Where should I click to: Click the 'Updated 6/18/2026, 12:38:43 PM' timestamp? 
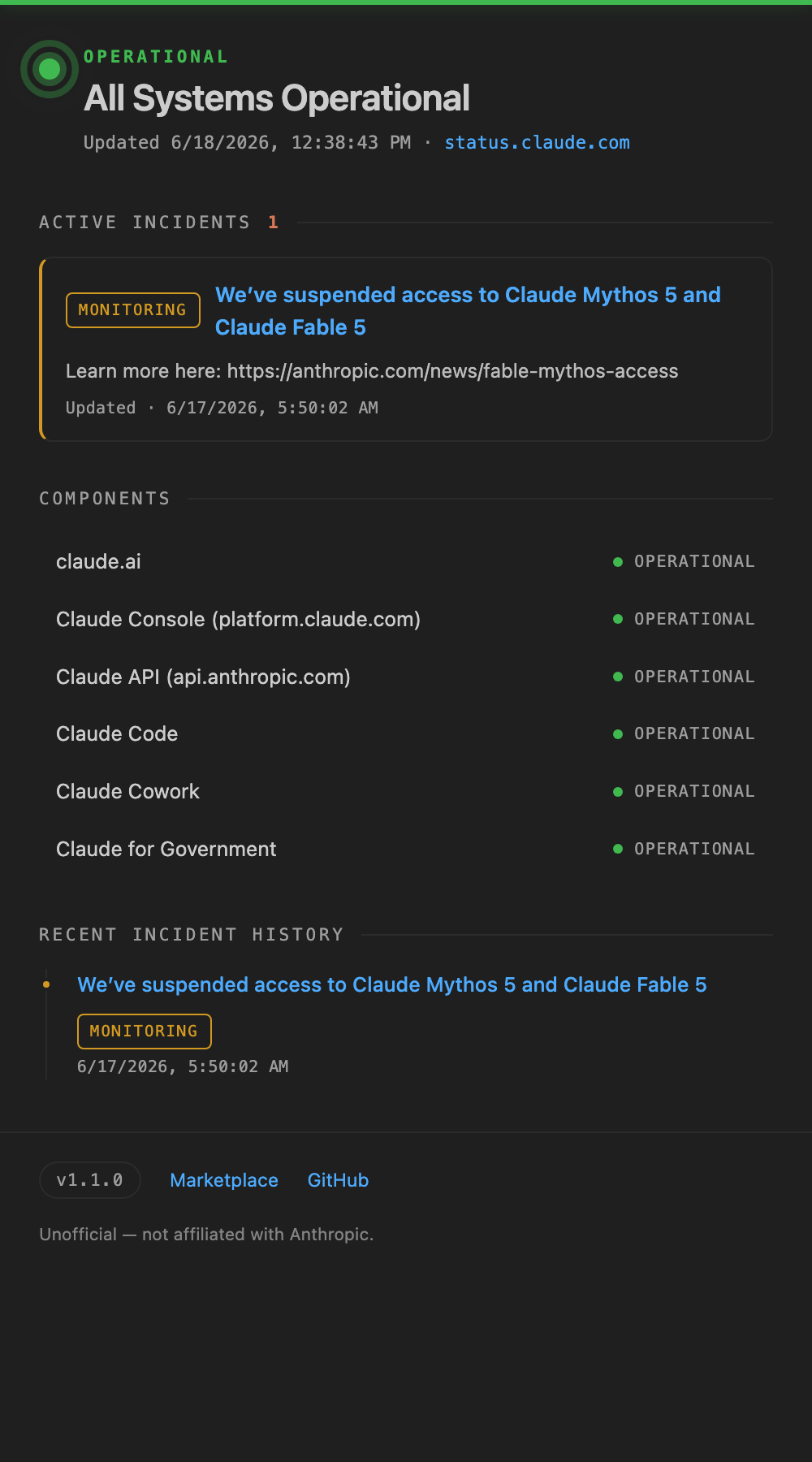click(247, 142)
